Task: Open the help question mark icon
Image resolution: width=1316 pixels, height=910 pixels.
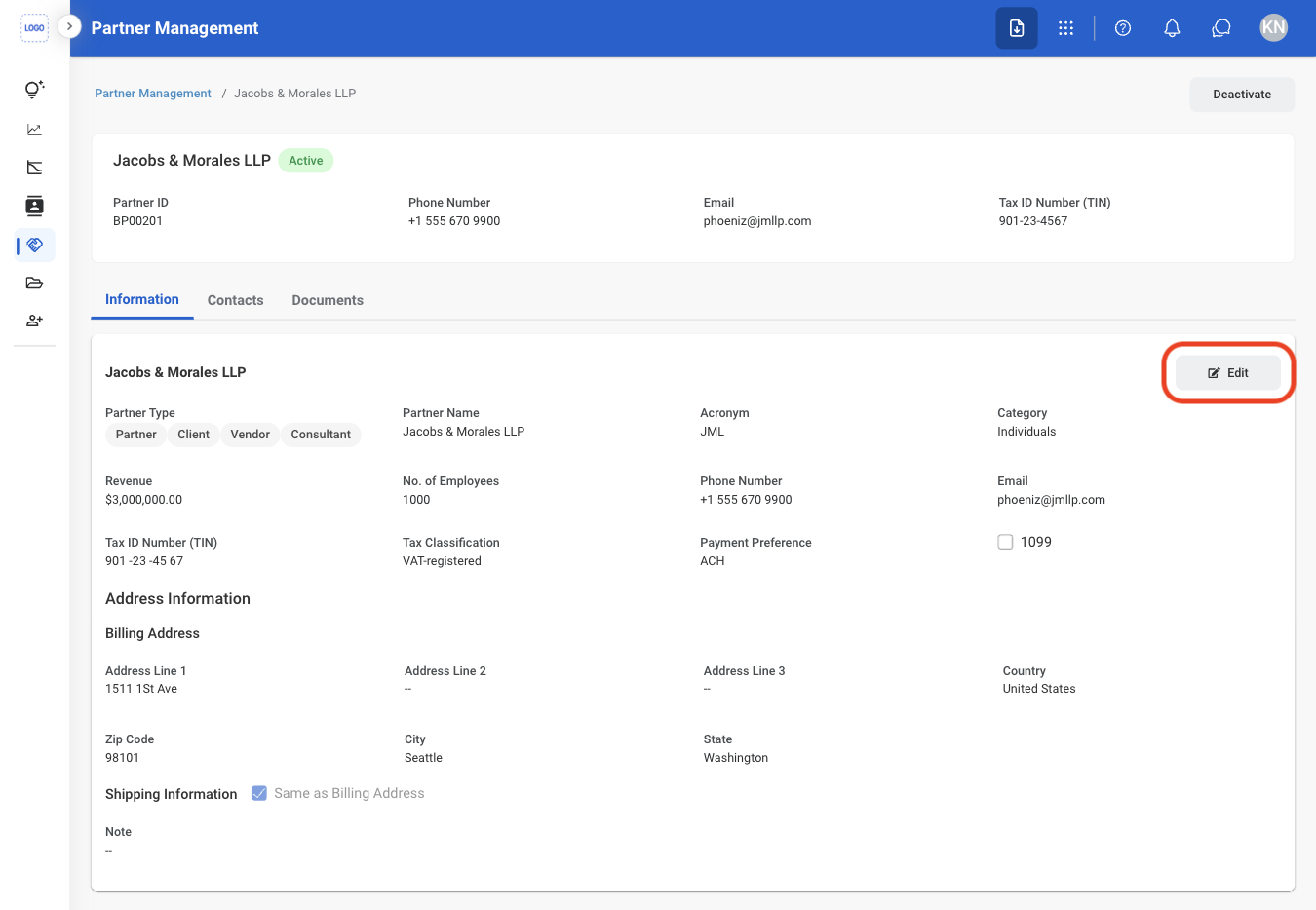Action: 1123,28
